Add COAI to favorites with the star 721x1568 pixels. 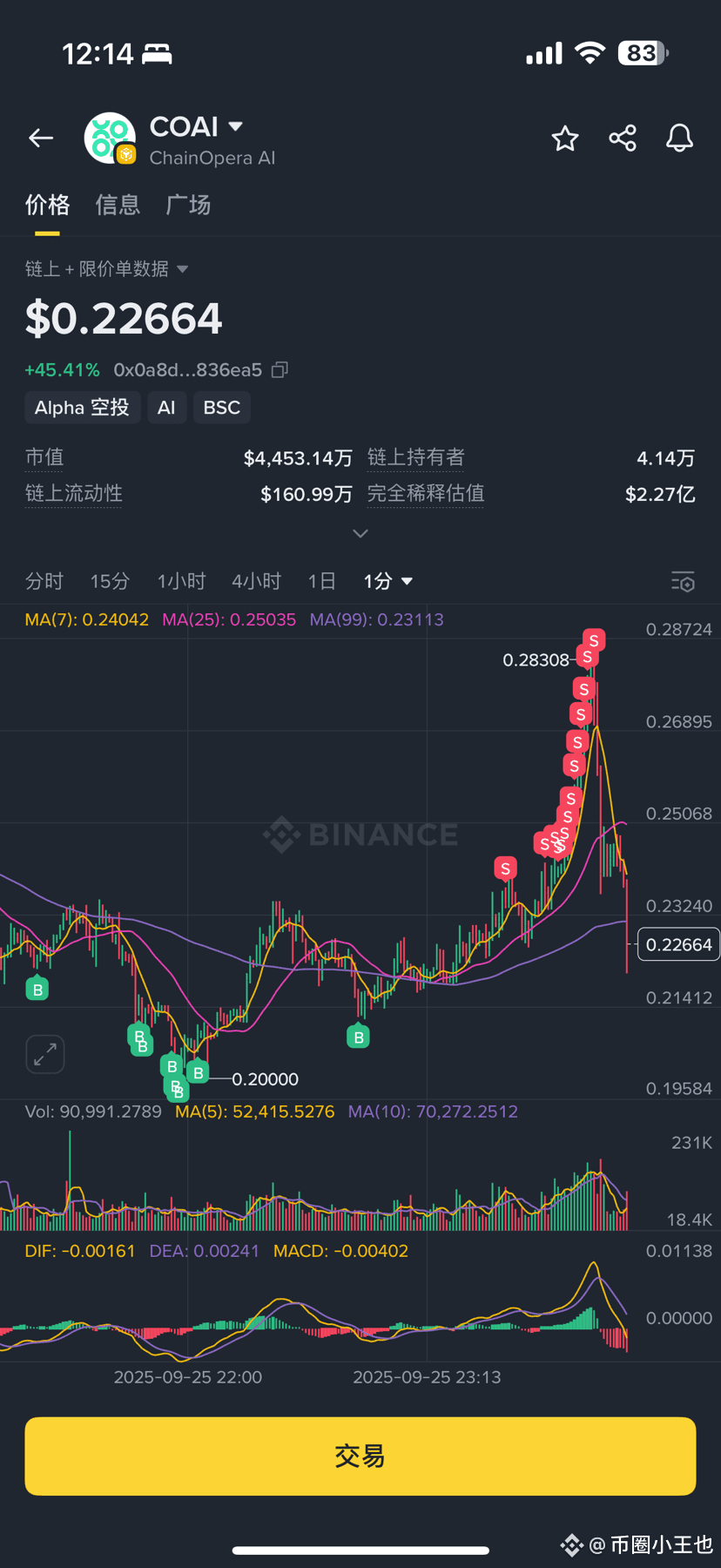point(565,138)
